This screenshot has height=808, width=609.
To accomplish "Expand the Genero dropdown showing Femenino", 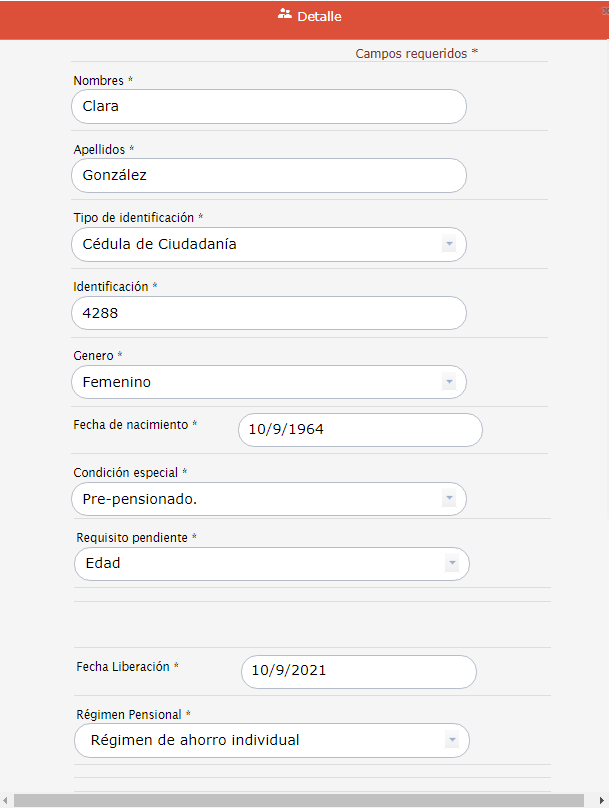I will point(449,382).
